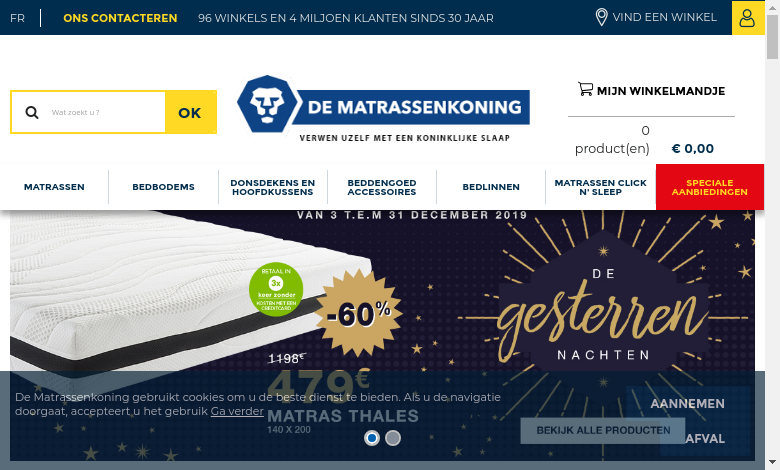
Task: Click the Ga verder link
Action: 237,411
